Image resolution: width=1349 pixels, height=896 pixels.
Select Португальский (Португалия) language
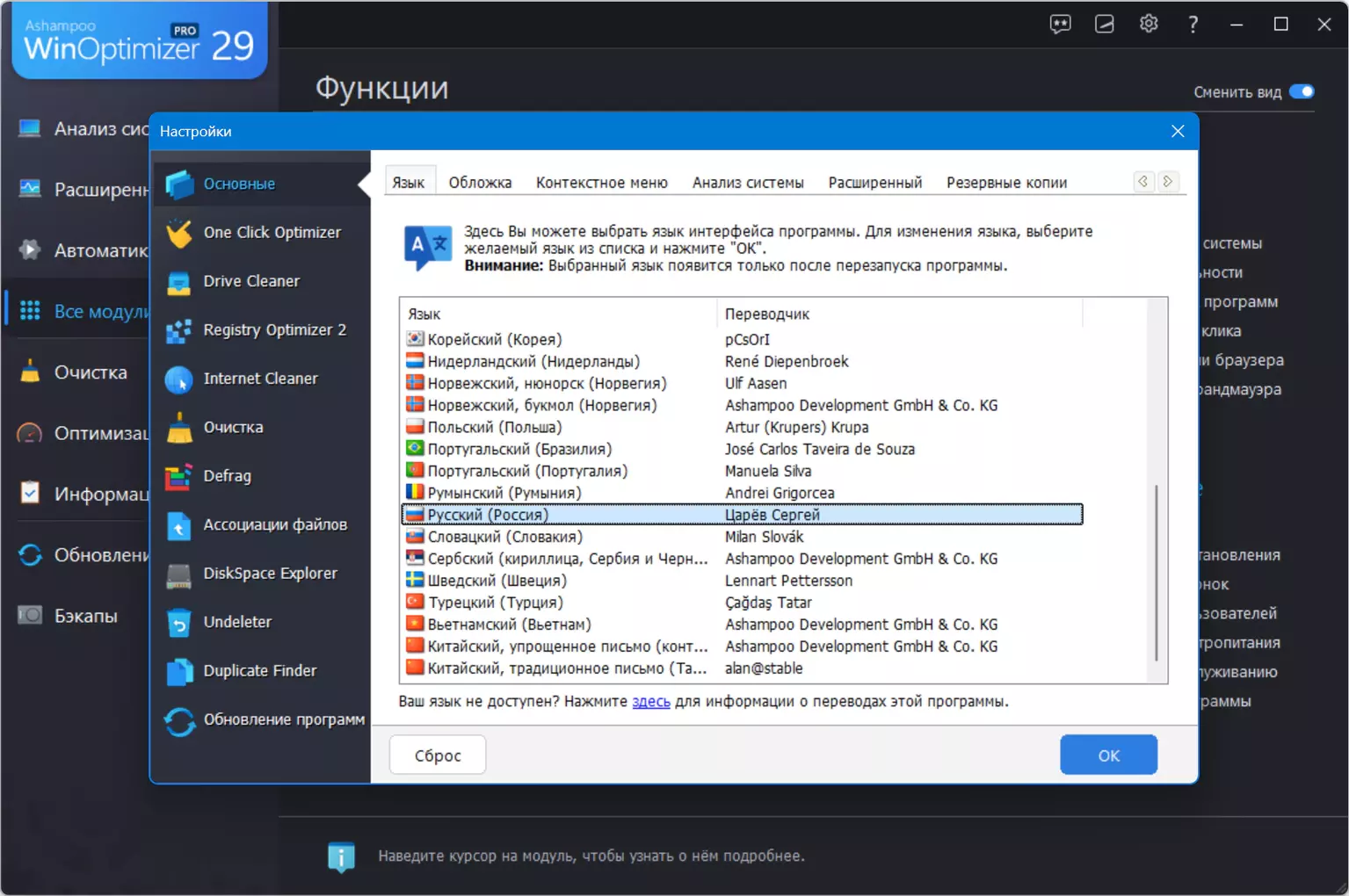click(x=742, y=472)
